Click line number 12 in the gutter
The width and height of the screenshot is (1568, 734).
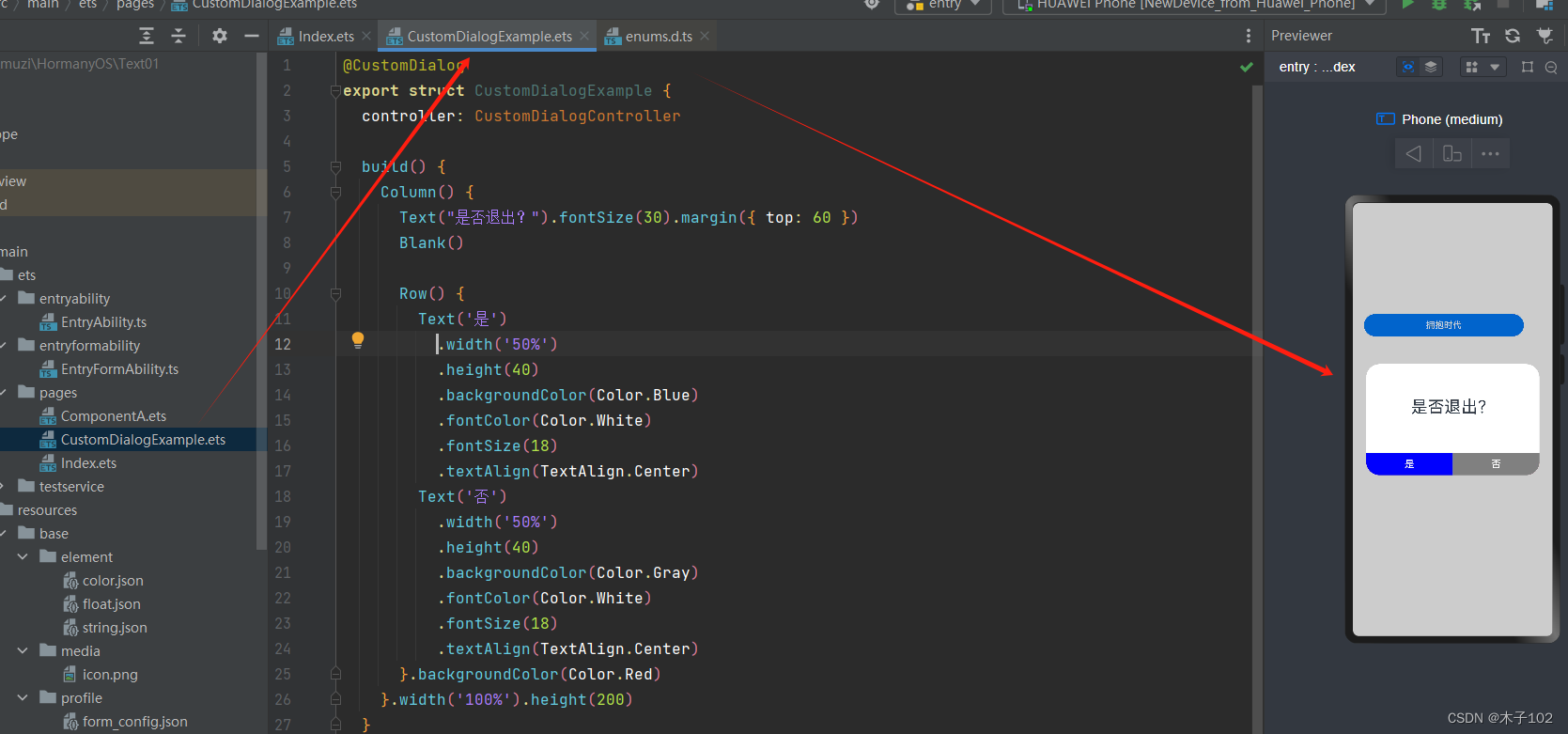pyautogui.click(x=283, y=344)
